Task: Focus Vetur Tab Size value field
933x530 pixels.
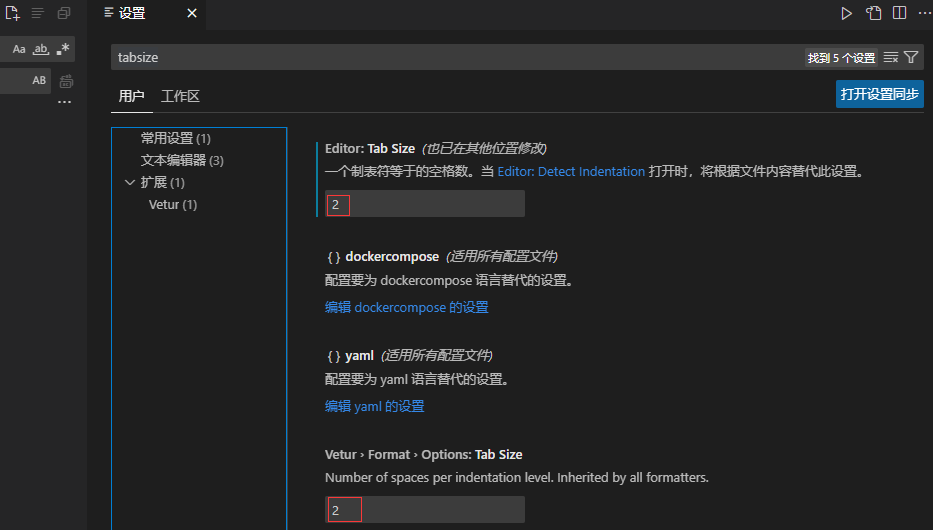Action: (425, 510)
